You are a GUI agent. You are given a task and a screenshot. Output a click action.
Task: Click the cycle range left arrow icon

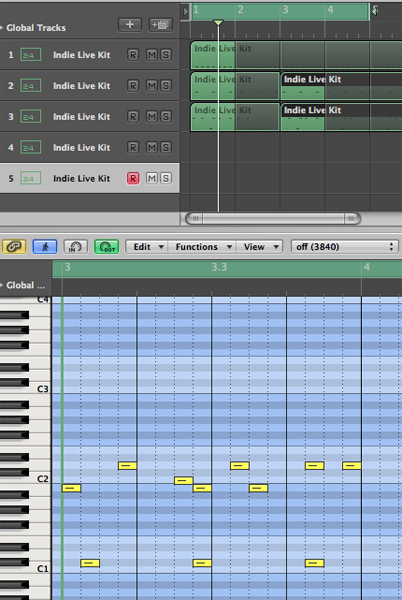186,11
